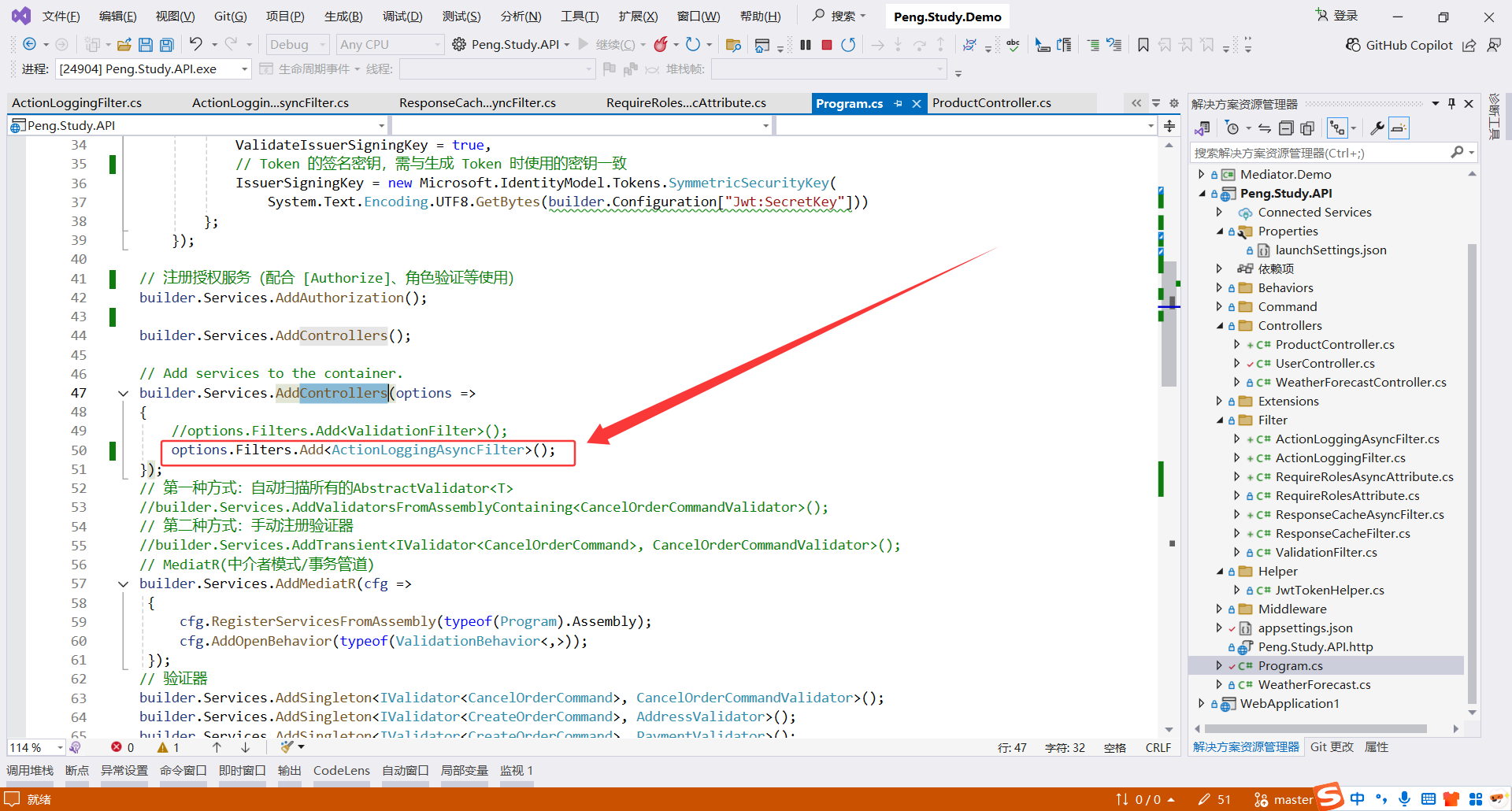Click Collapse All in Solution Explorer
Viewport: 1512px width, 811px height.
click(x=1286, y=128)
